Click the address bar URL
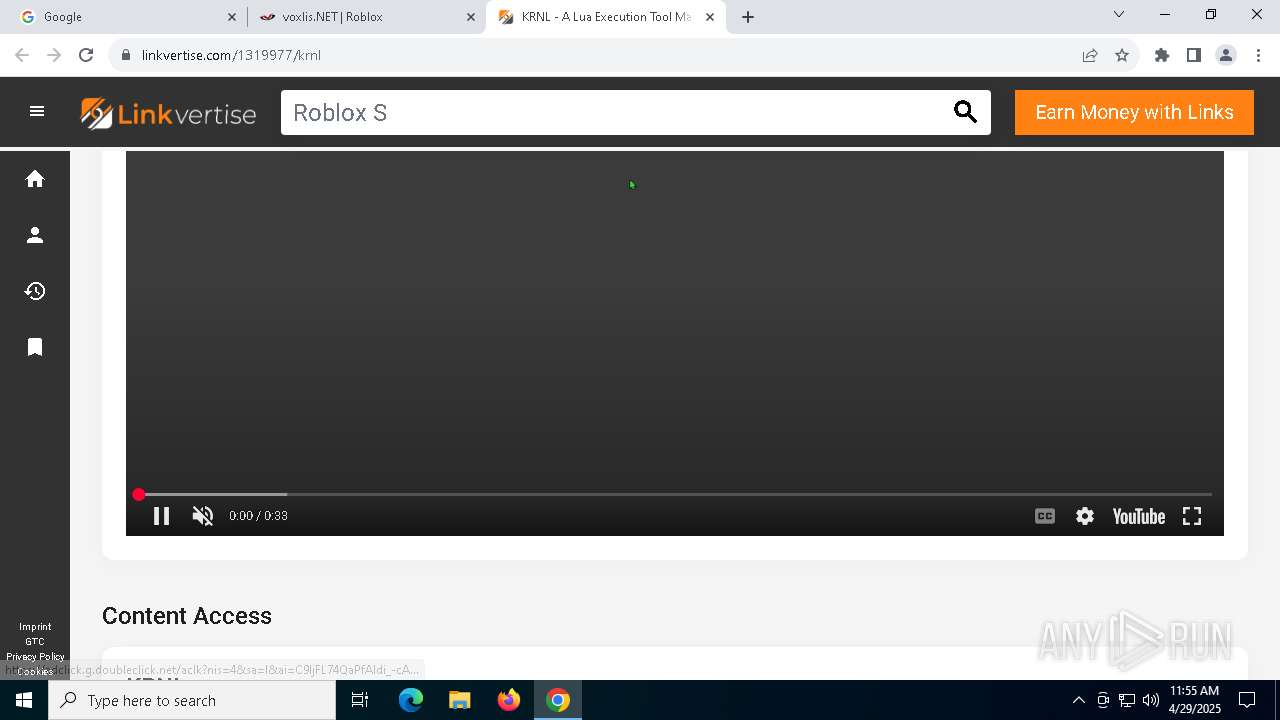The height and width of the screenshot is (720, 1280). coord(231,55)
